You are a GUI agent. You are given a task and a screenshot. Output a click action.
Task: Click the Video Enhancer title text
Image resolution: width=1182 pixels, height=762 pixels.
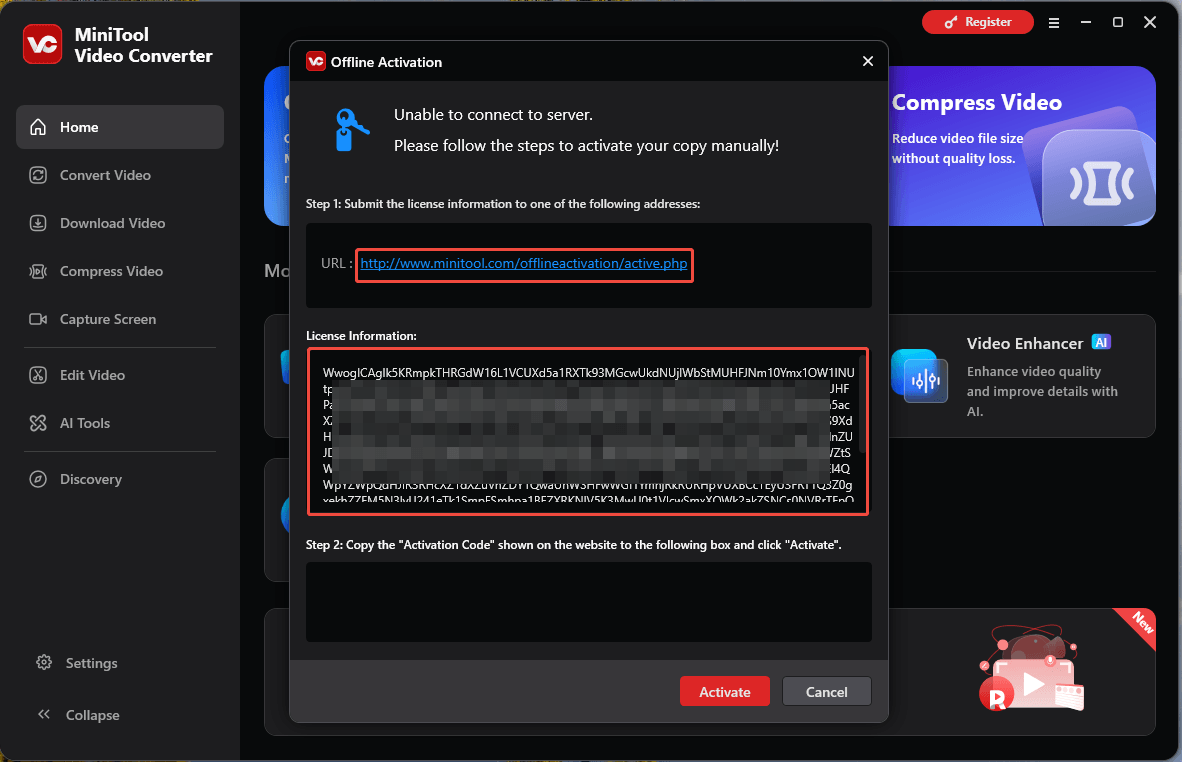1024,344
